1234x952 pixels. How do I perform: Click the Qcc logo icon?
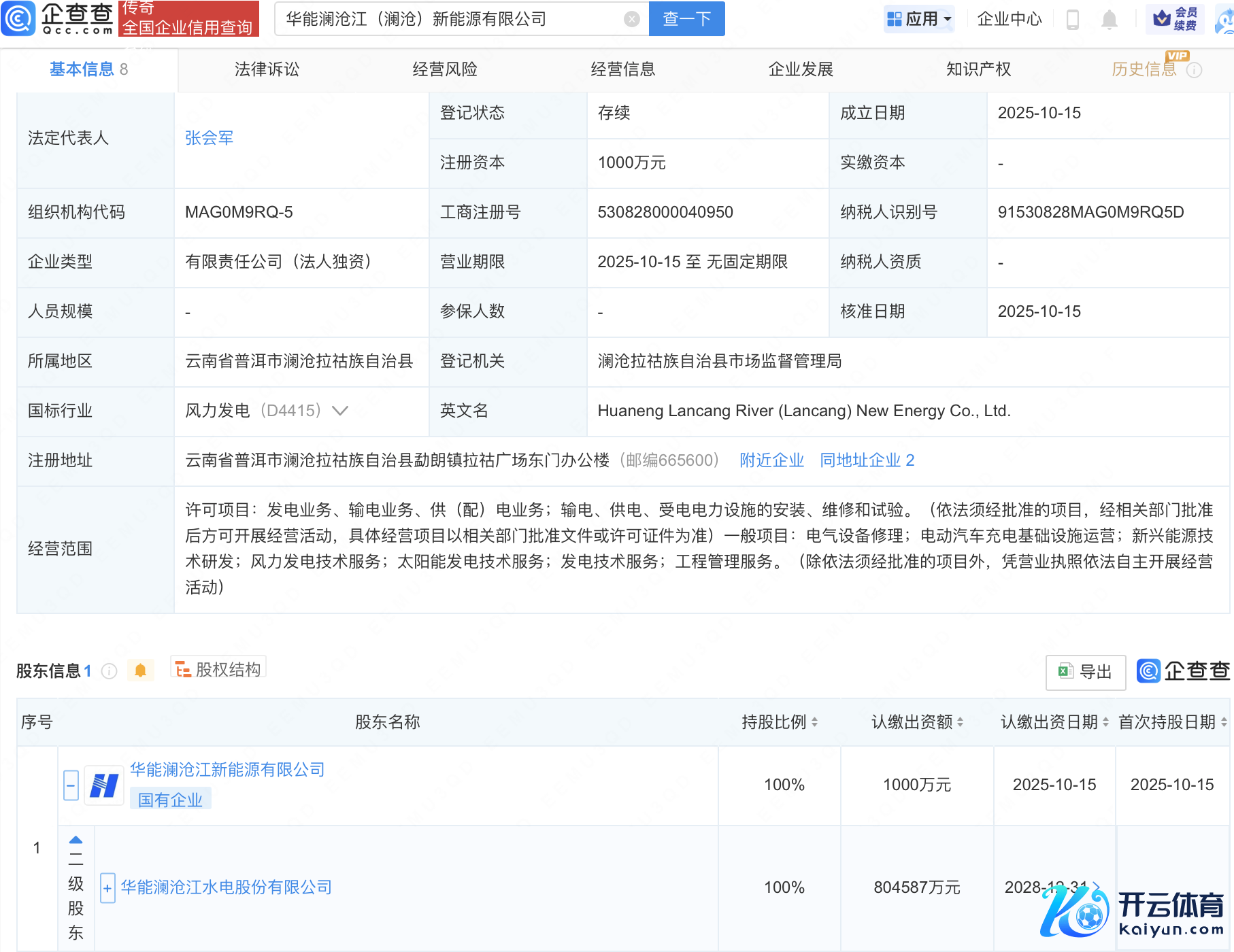click(x=18, y=18)
